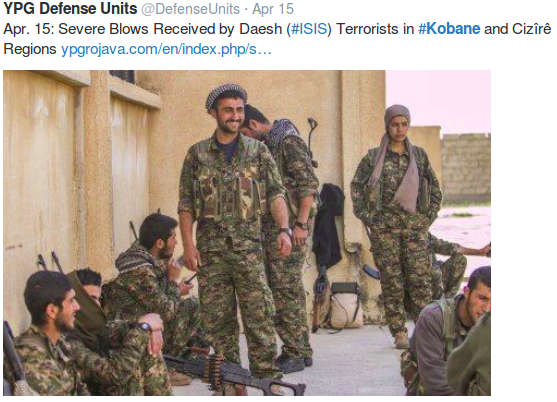Click the @DefenseUnits handle

coord(190,9)
